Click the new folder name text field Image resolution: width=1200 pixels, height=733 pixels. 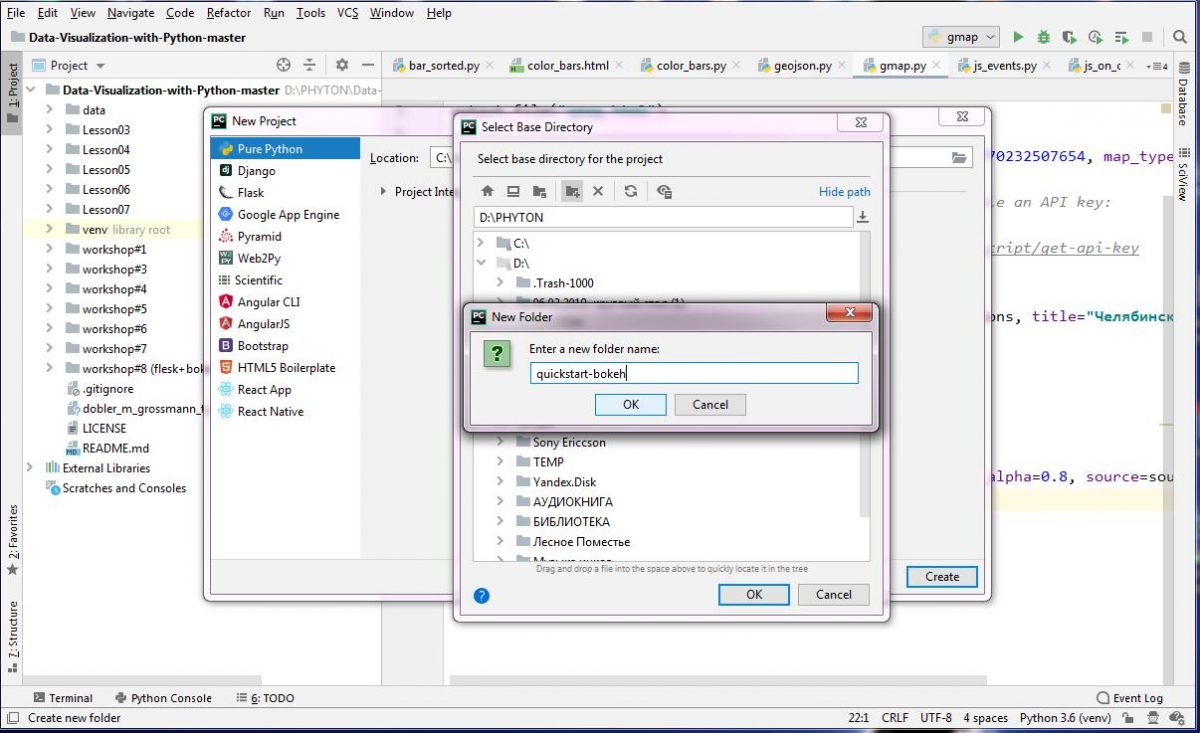[693, 374]
